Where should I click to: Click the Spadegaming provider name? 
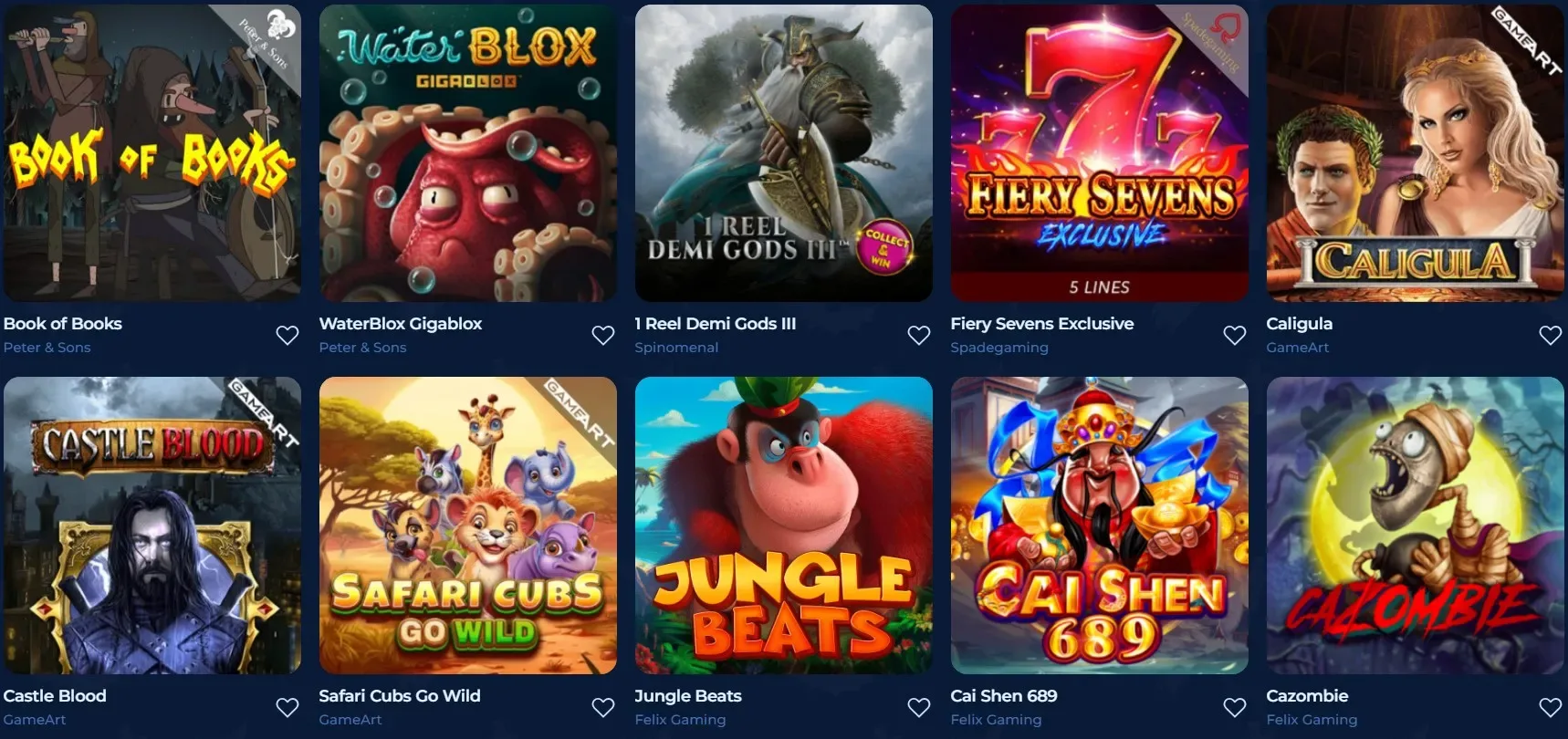pyautogui.click(x=999, y=348)
